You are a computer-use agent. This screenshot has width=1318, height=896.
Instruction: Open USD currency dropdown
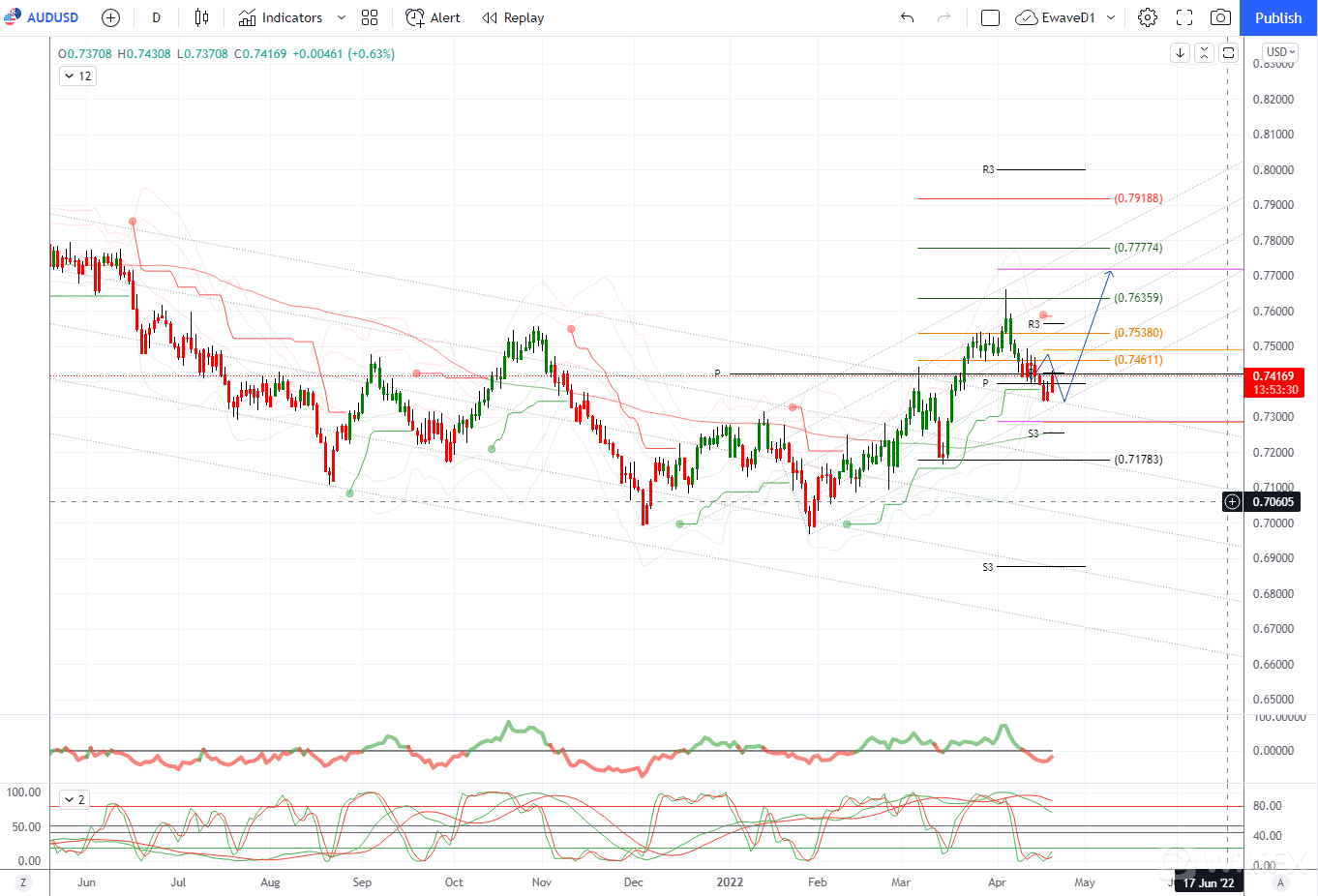[1280, 52]
